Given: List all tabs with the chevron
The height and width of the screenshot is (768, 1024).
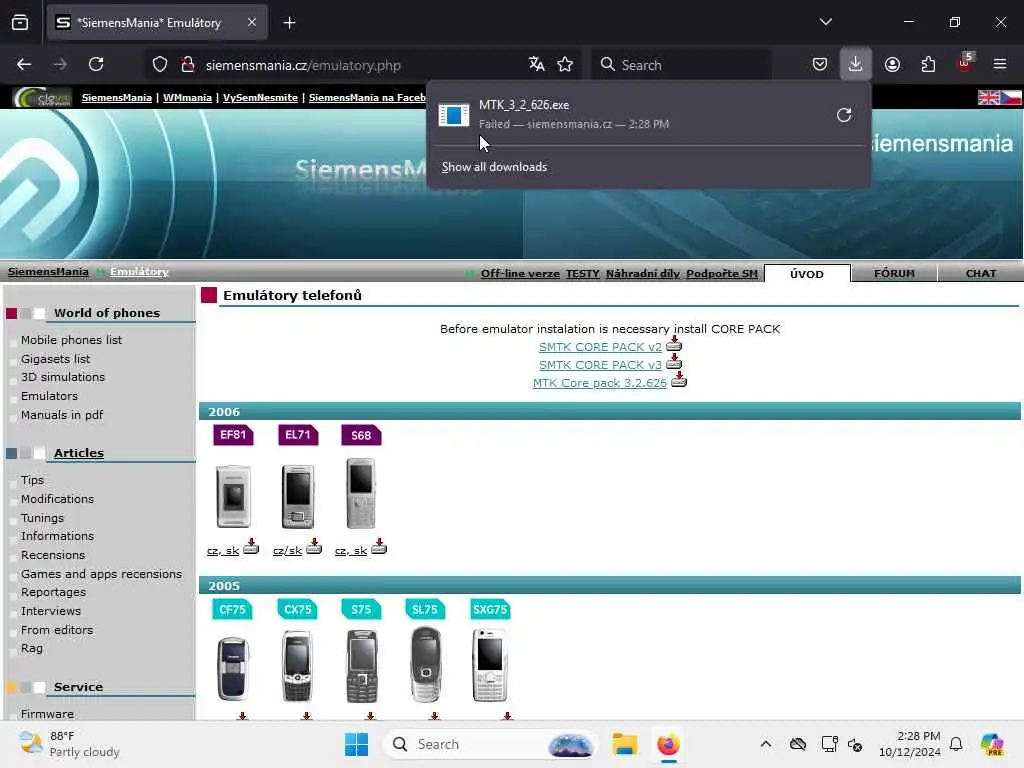Looking at the screenshot, I should click(825, 22).
